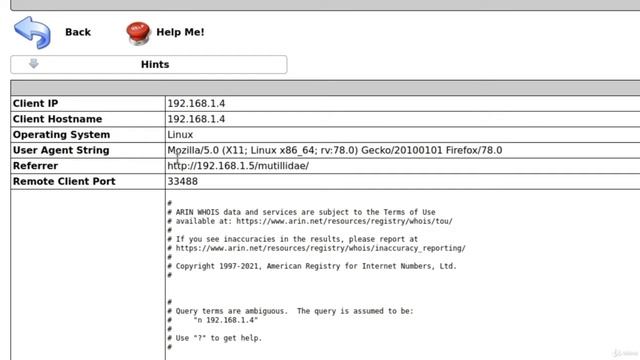Select the Client Hostname label cell
This screenshot has width=640, height=360.
[x=88, y=119]
